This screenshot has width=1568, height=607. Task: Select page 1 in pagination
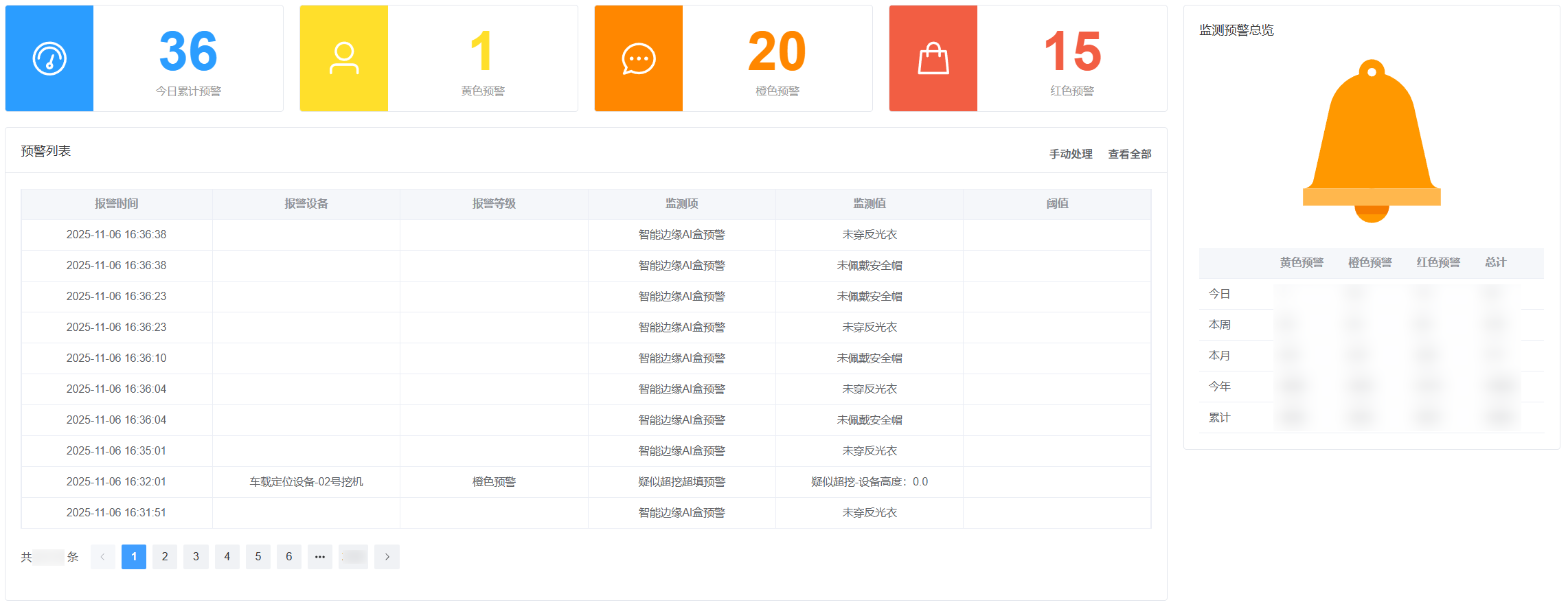(x=134, y=557)
